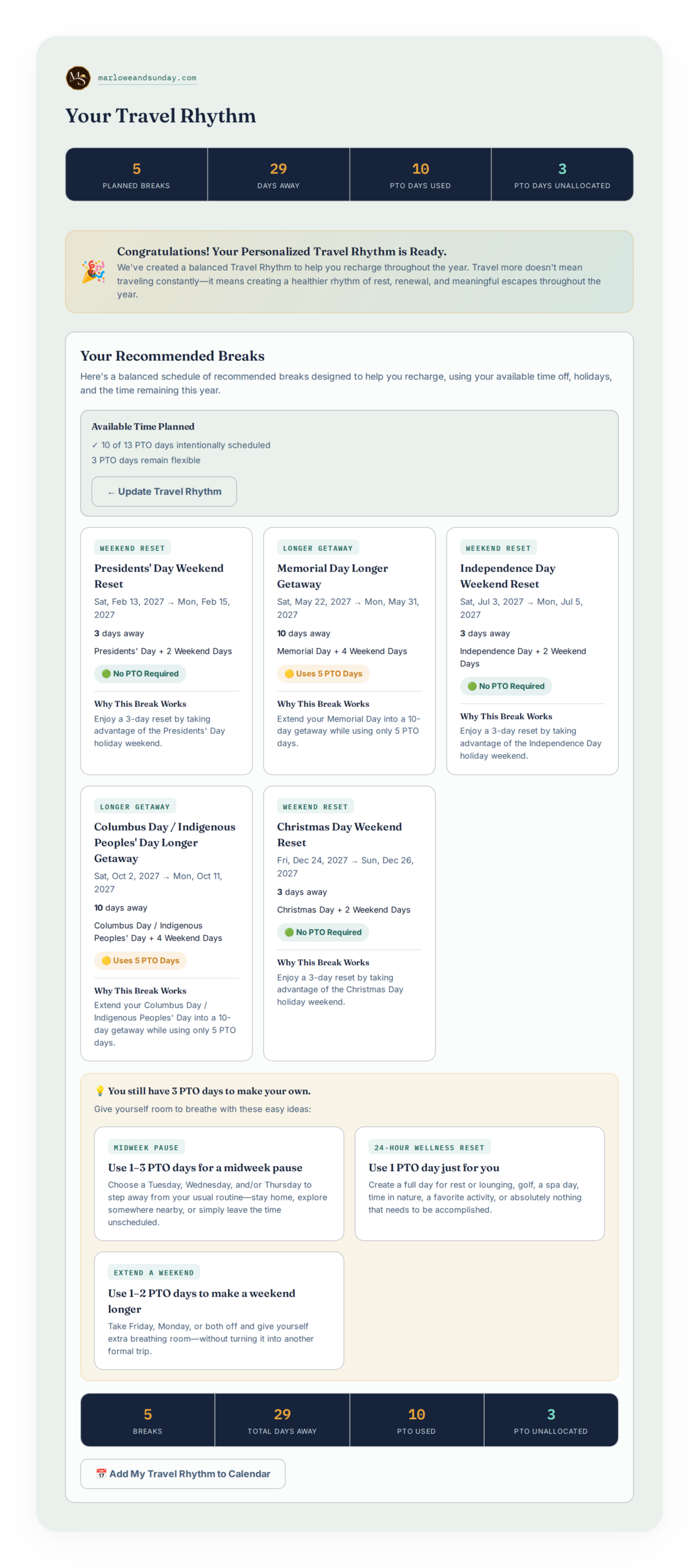The height and width of the screenshot is (1568, 699).
Task: Select the Presidents' Day Weekend Reset title
Action: pos(159,576)
